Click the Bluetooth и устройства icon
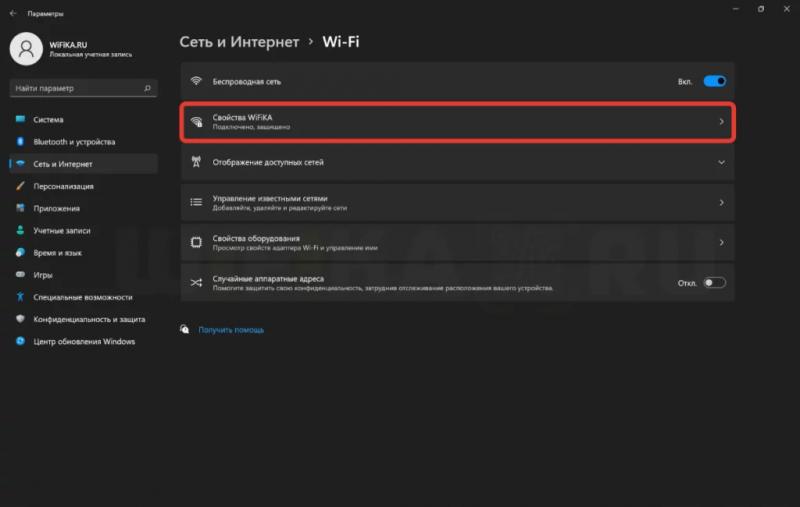Viewport: 800px width, 507px height. click(20, 142)
